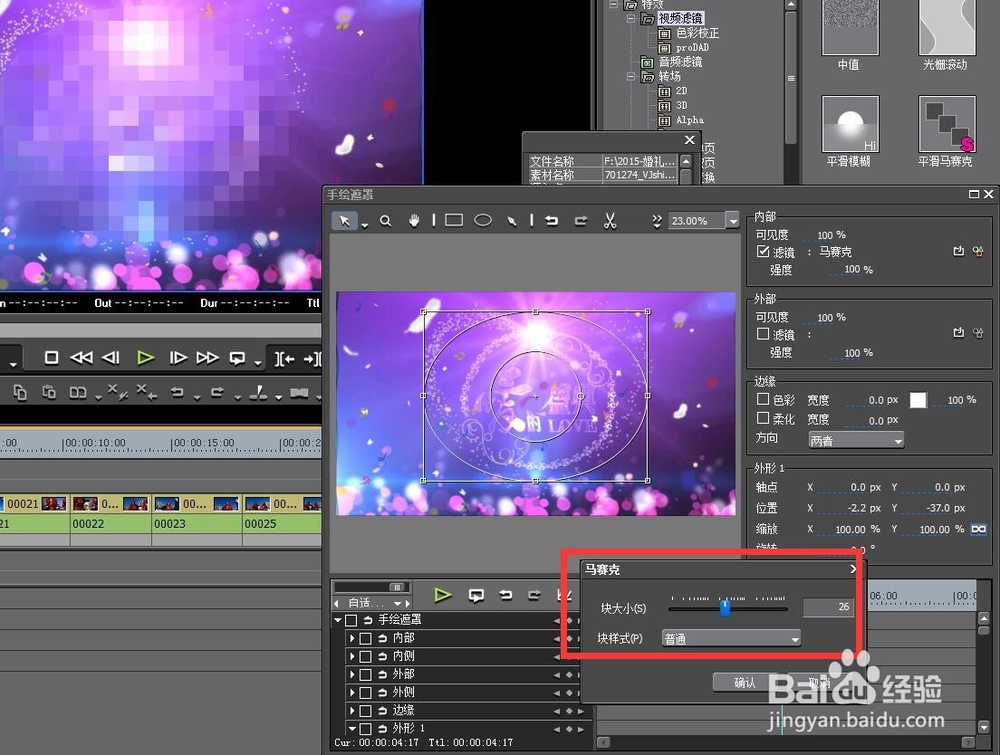Click the ripple delete icon in timeline toolbar
Screen dimensions: 1000x755
146,392
